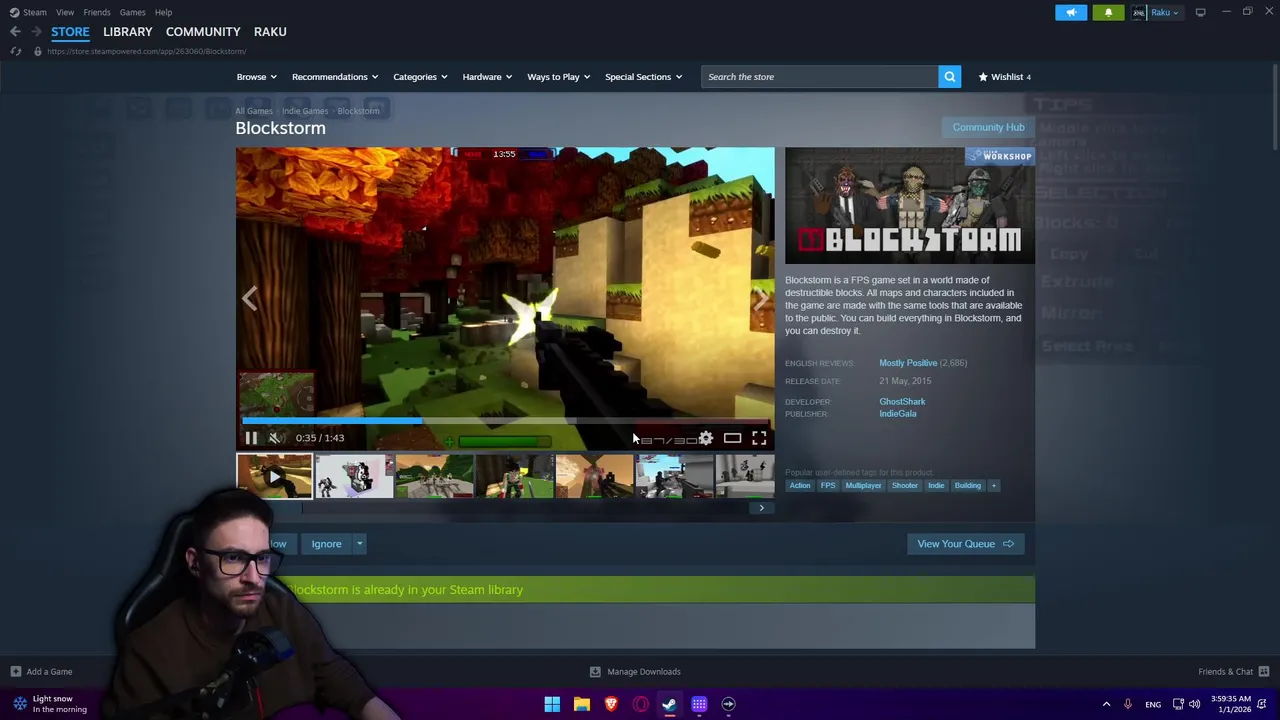Open the Windows Start menu

tap(552, 704)
